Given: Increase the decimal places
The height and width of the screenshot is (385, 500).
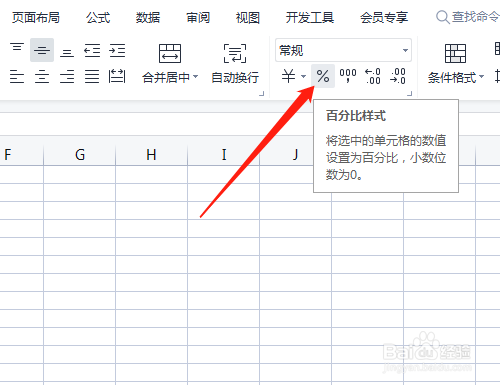Looking at the screenshot, I should [x=373, y=76].
